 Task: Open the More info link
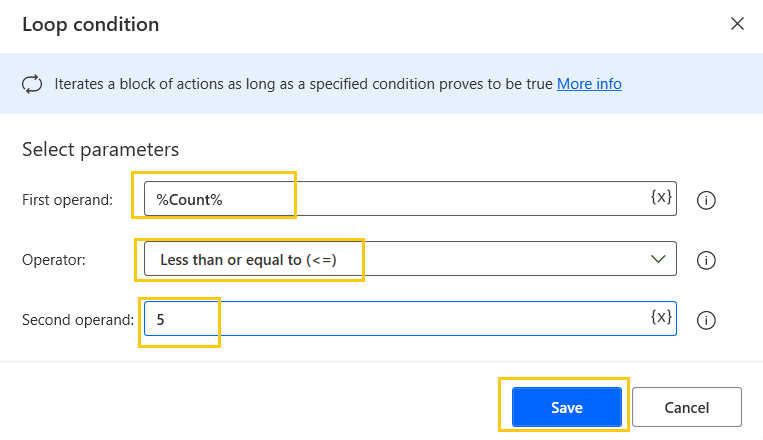(589, 84)
